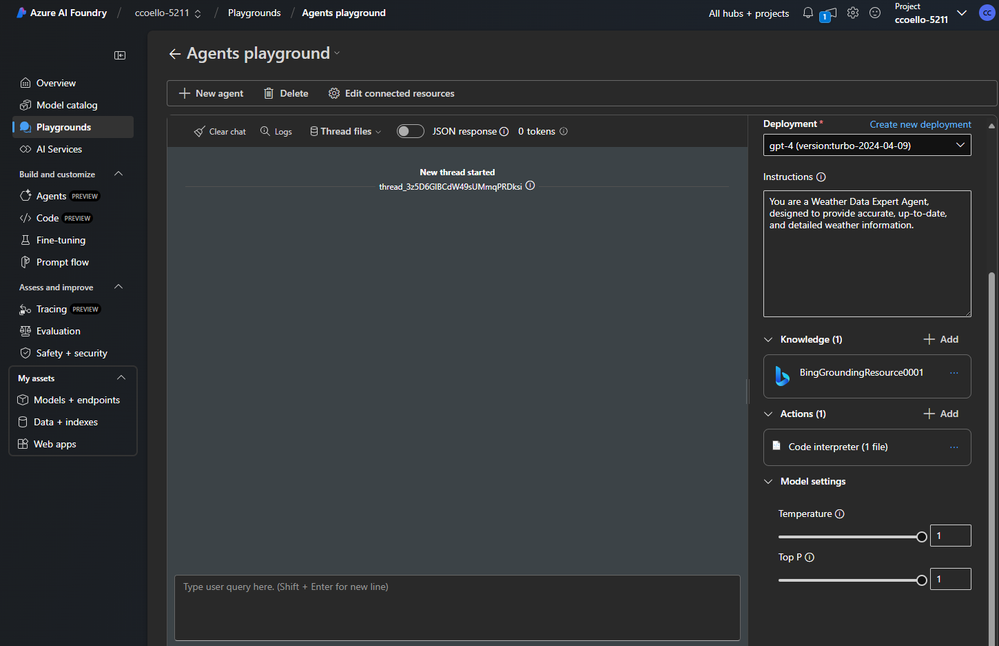
Task: Click Edit connected resources
Action: pos(391,94)
